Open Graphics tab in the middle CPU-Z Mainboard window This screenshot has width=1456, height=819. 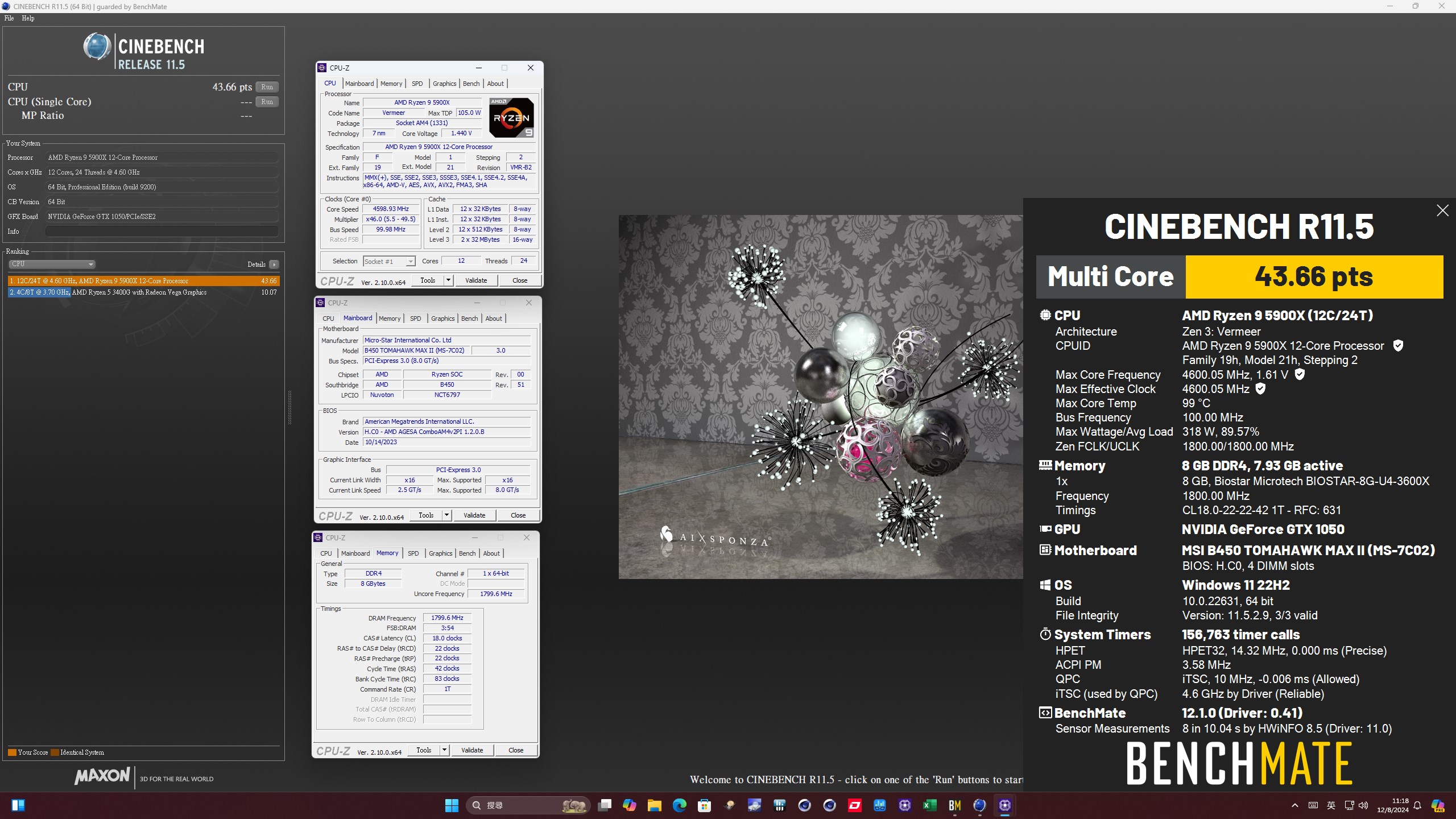[442, 318]
